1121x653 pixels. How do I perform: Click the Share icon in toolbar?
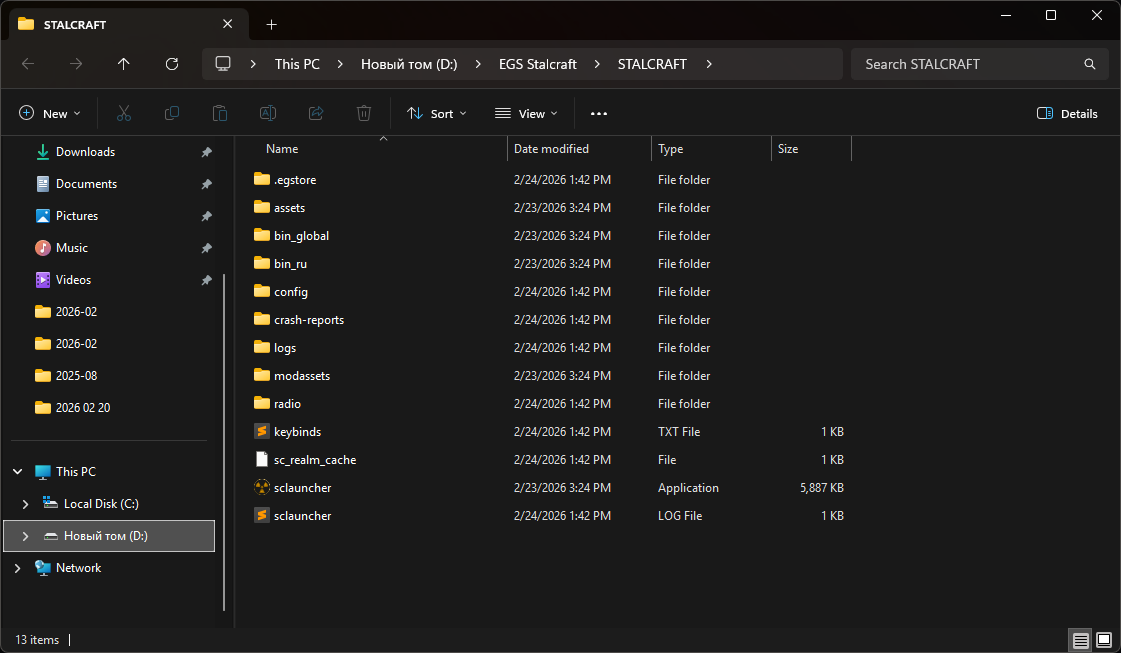316,114
